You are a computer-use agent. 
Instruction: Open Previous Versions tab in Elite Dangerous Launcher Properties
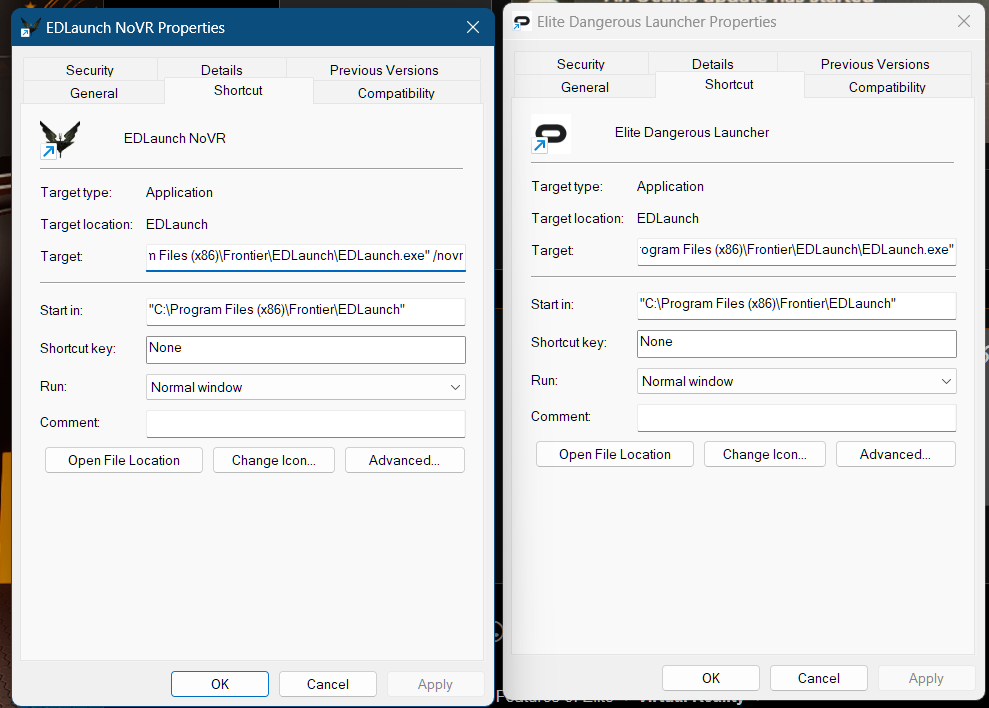click(x=875, y=64)
